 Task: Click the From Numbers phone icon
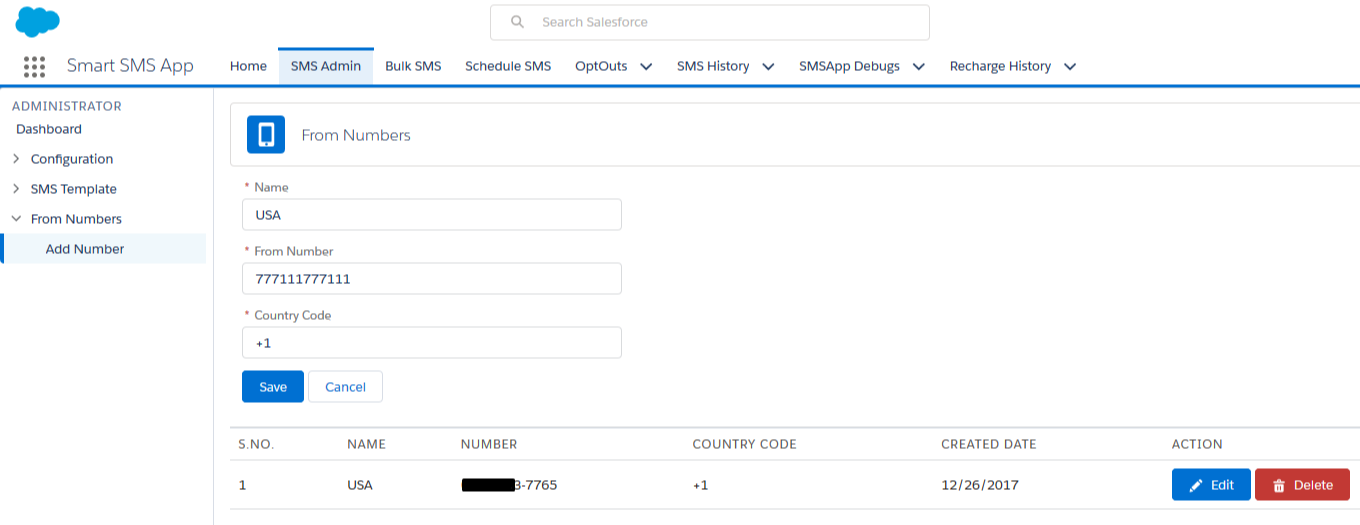click(x=266, y=135)
